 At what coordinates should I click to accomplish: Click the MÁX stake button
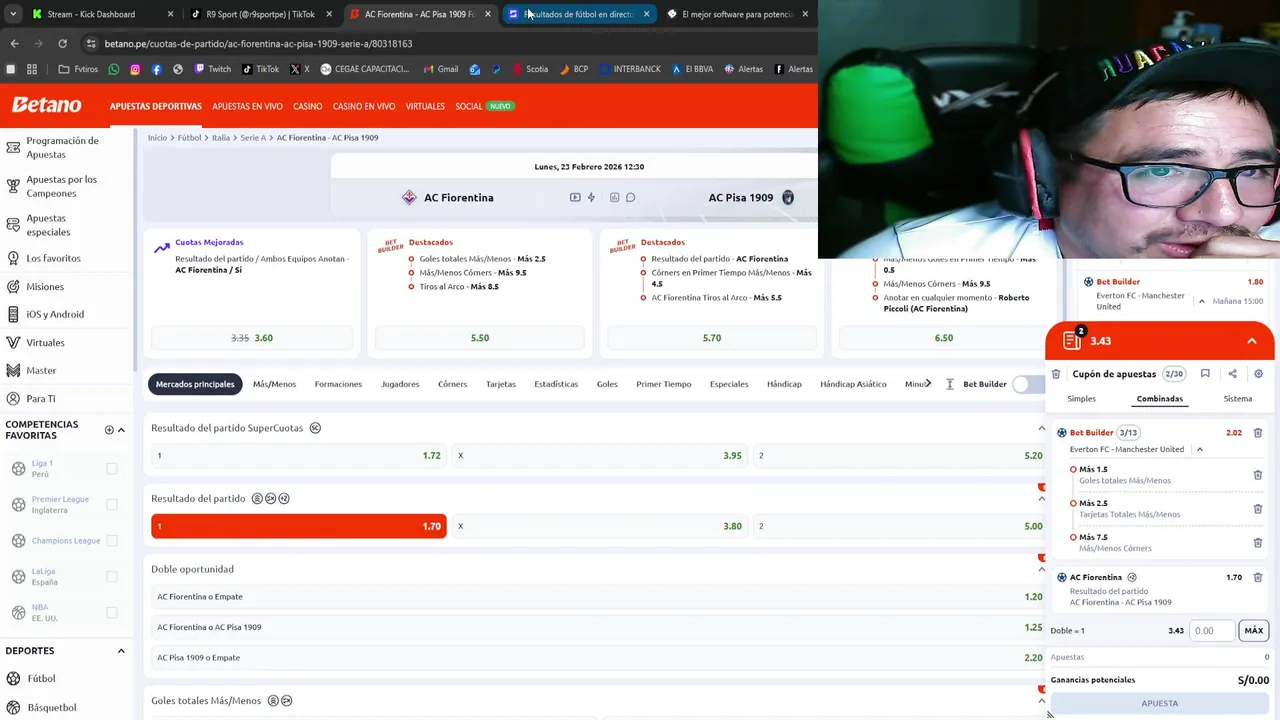1253,630
